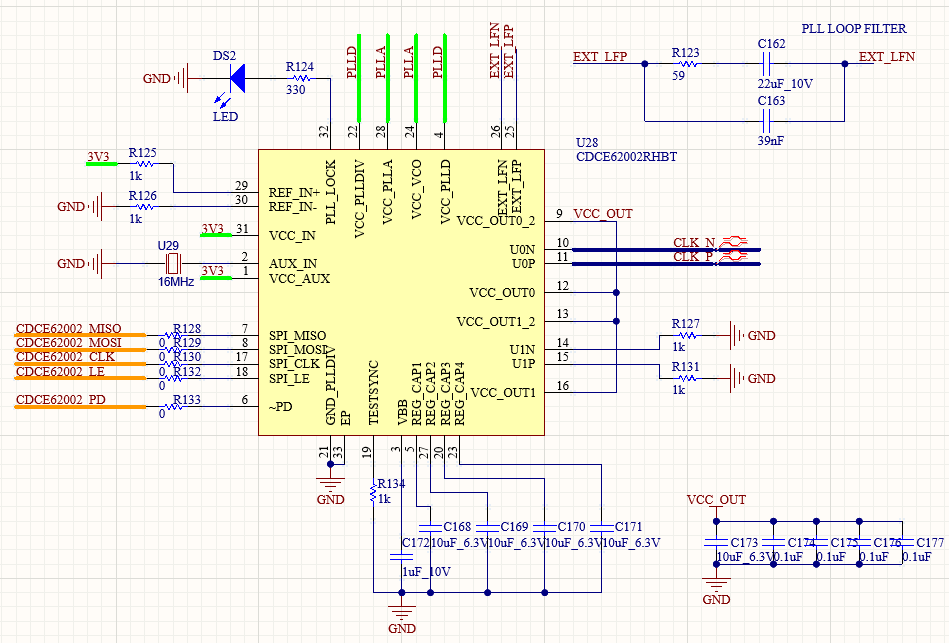This screenshot has height=643, width=949.
Task: Click the right EXT_LFN net label of loop filter
Action: click(x=887, y=57)
